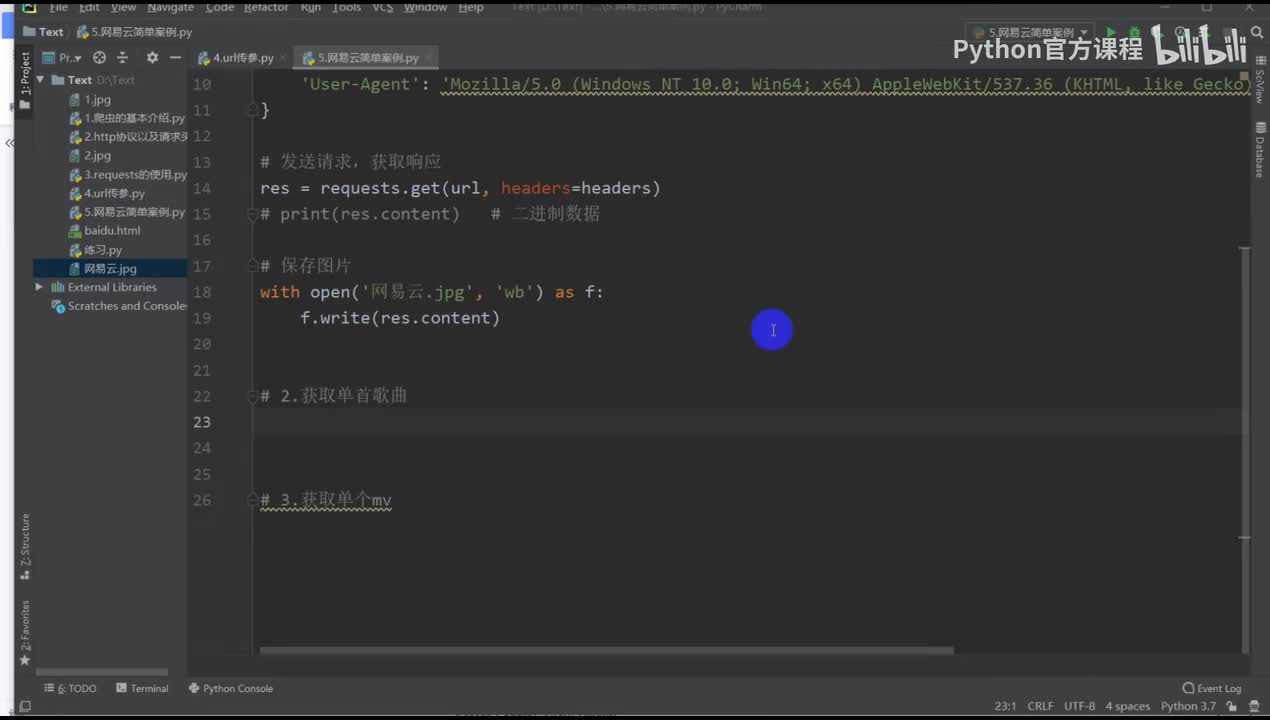Open the TODO tool window
The width and height of the screenshot is (1270, 720).
coord(70,688)
